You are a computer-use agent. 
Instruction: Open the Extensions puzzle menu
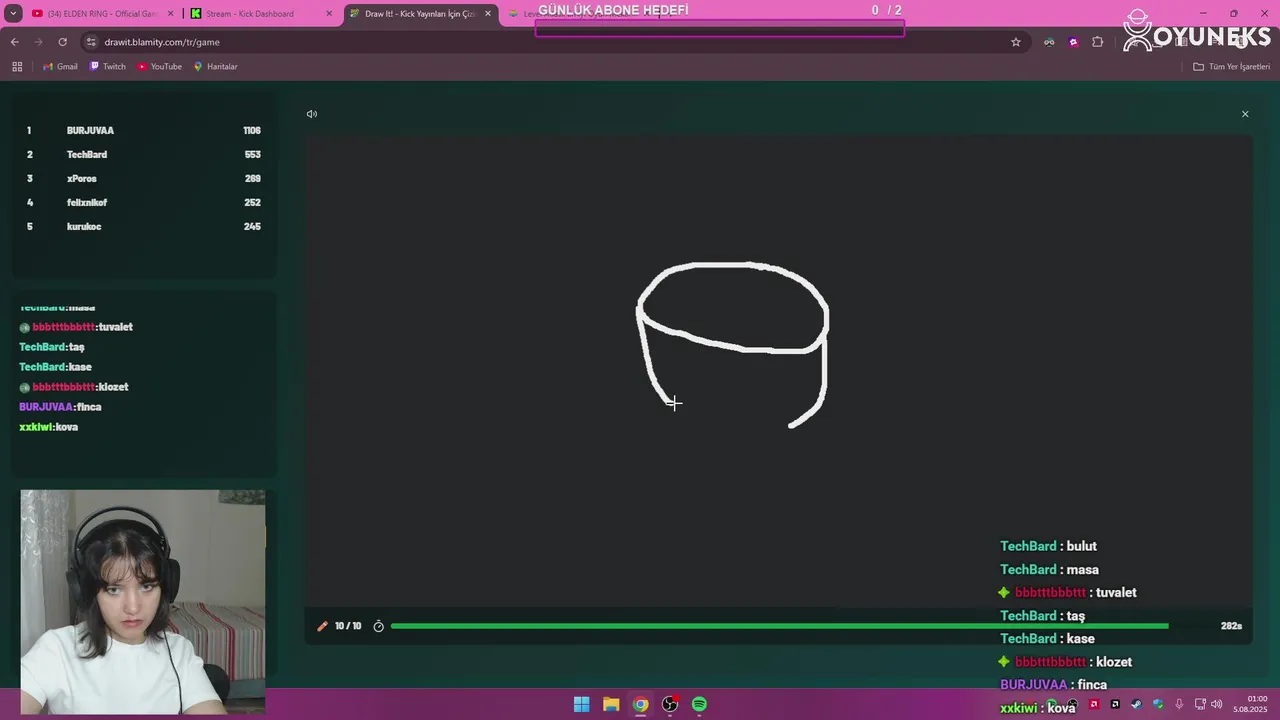coord(1098,42)
